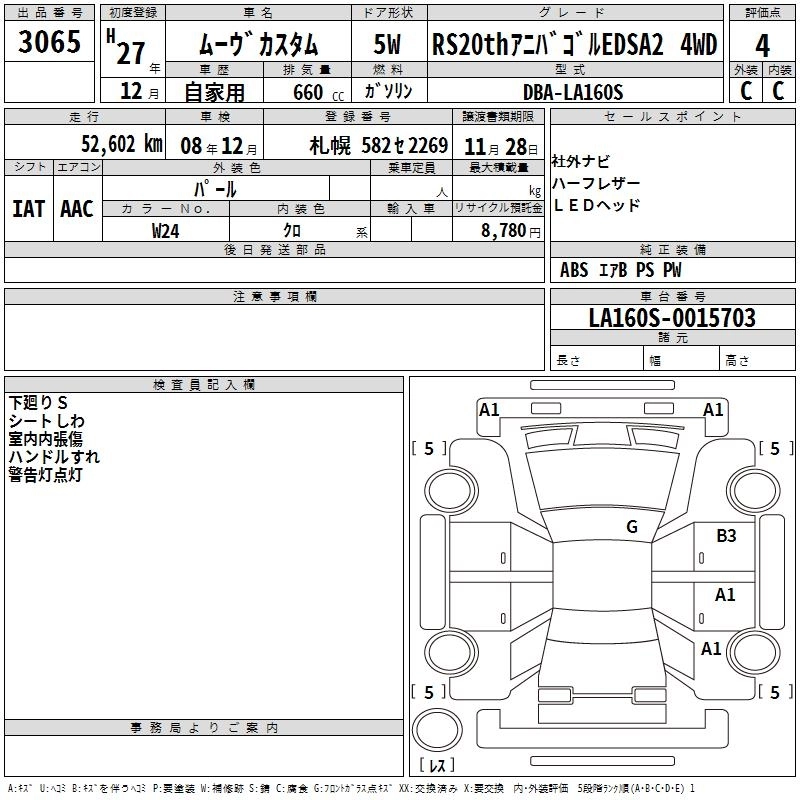Select the car name ムーヴ カスタム

pos(258,44)
